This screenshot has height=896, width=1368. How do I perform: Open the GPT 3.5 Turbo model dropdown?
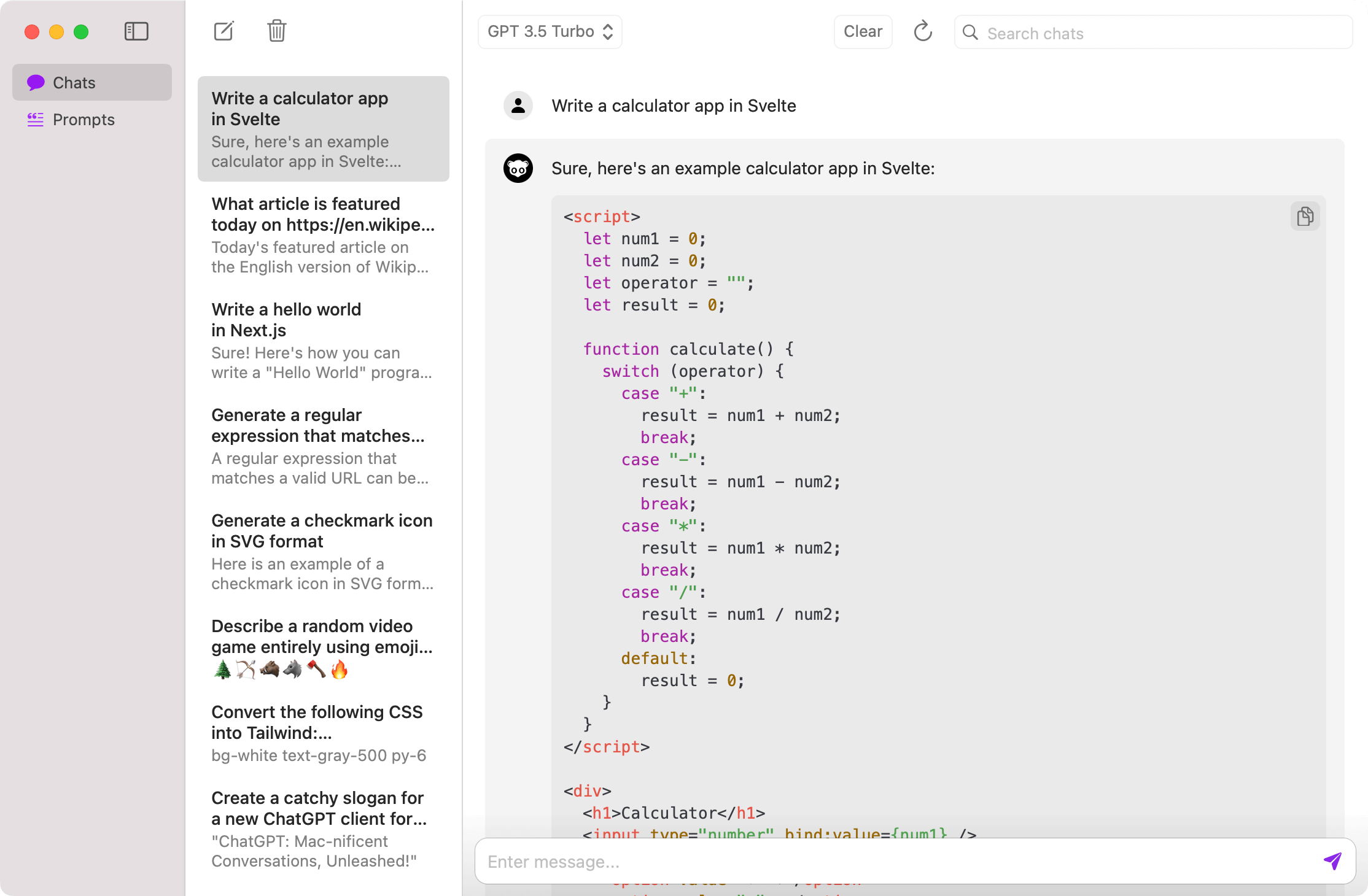coord(550,32)
